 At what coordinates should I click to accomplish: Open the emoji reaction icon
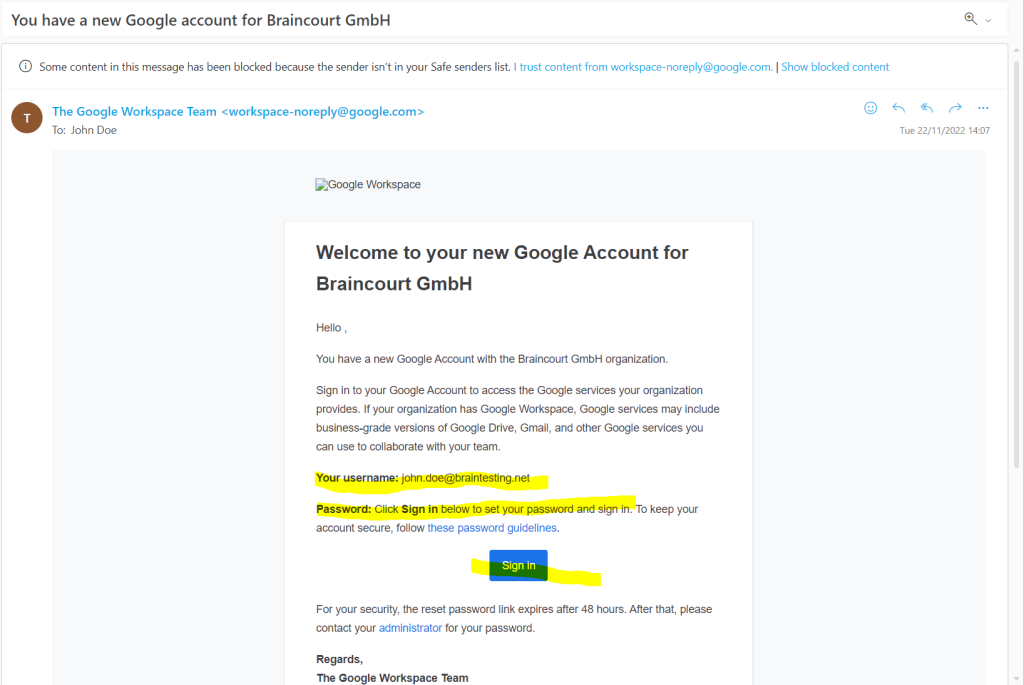[871, 108]
